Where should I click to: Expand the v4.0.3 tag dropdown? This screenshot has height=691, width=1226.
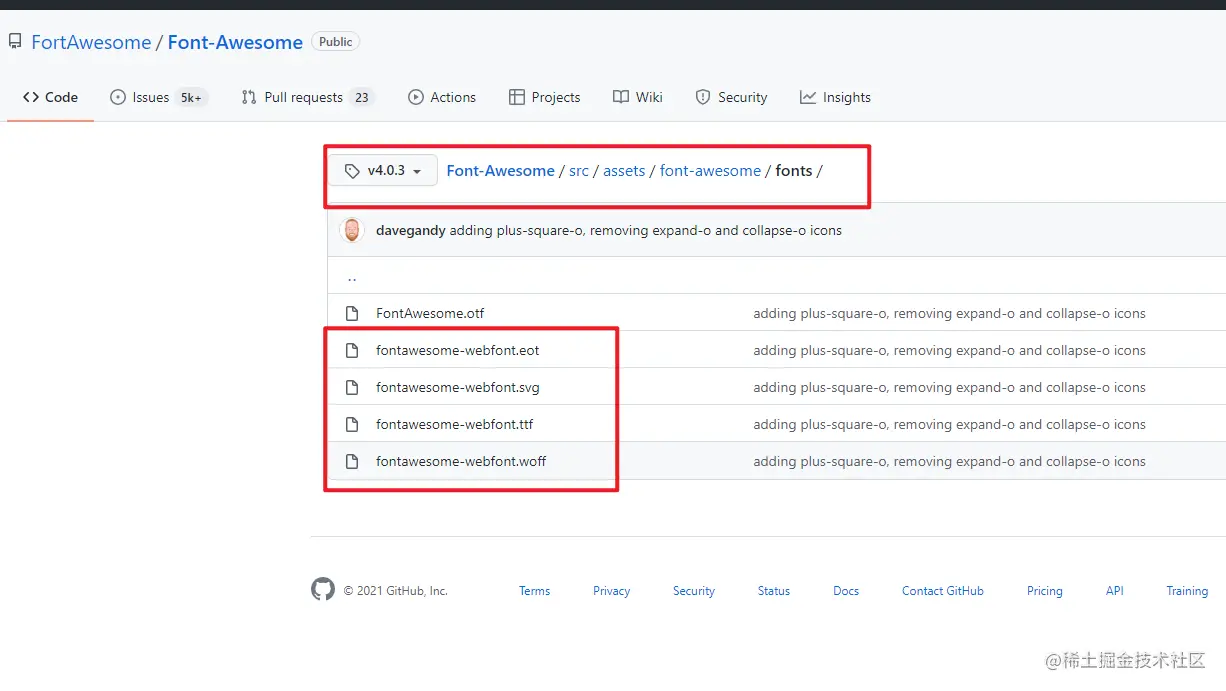click(383, 171)
